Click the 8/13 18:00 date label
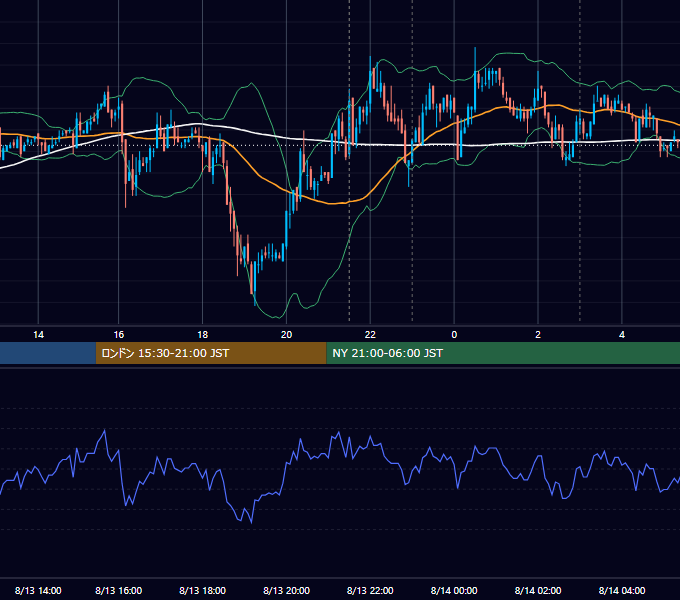Image resolution: width=680 pixels, height=600 pixels. tap(203, 590)
